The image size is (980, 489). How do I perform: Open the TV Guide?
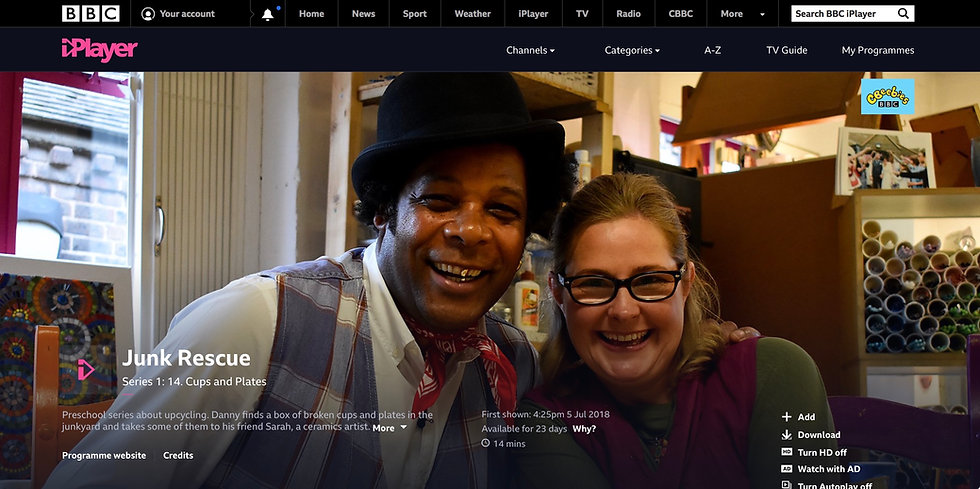pos(787,50)
